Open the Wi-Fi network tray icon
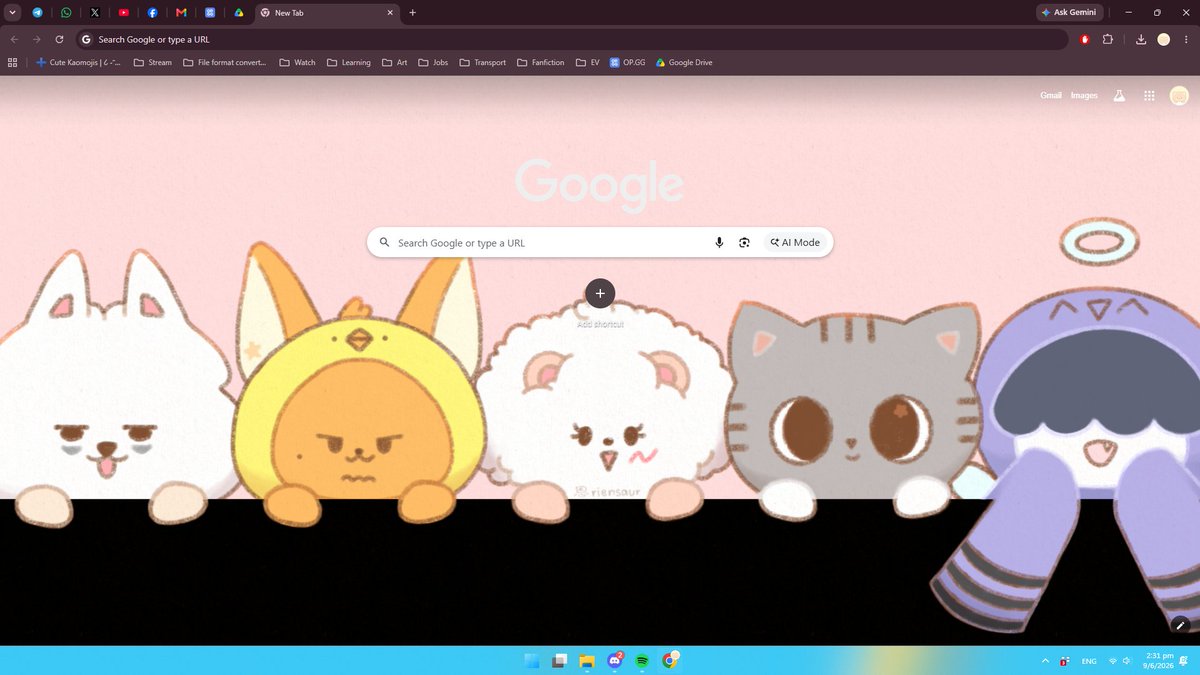The width and height of the screenshot is (1200, 675). 1113,661
